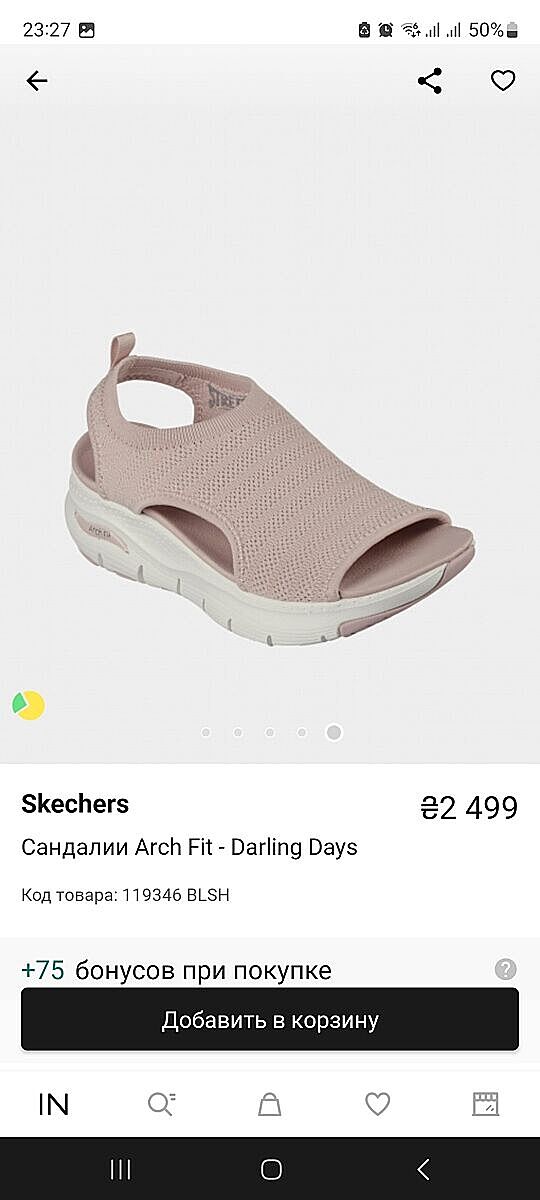Open the green-yellow pie chart badge
Screen dimensions: 540x1200
click(28, 705)
